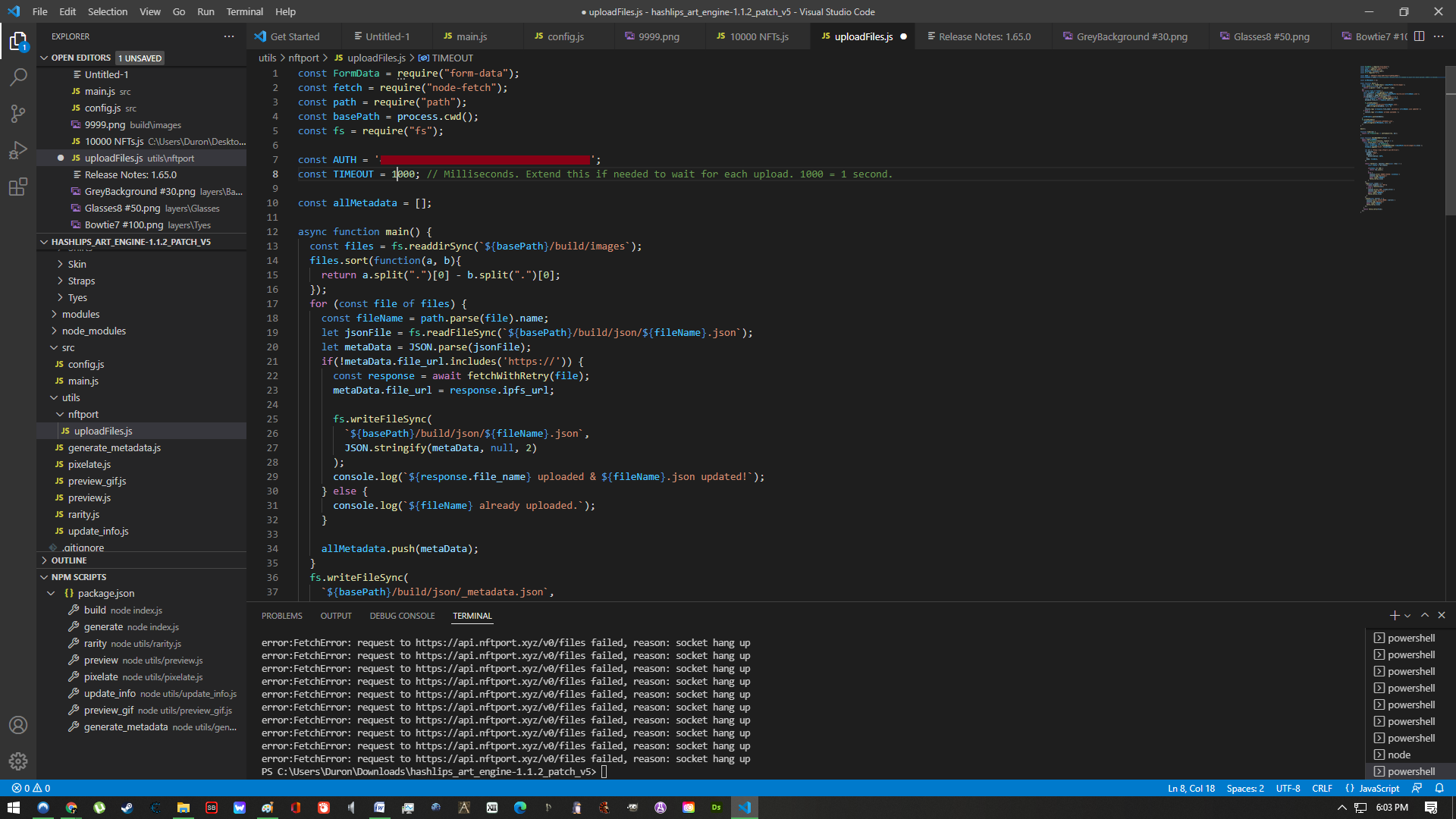Select the node terminal in the terminal list
The height and width of the screenshot is (819, 1456).
pyautogui.click(x=1398, y=755)
